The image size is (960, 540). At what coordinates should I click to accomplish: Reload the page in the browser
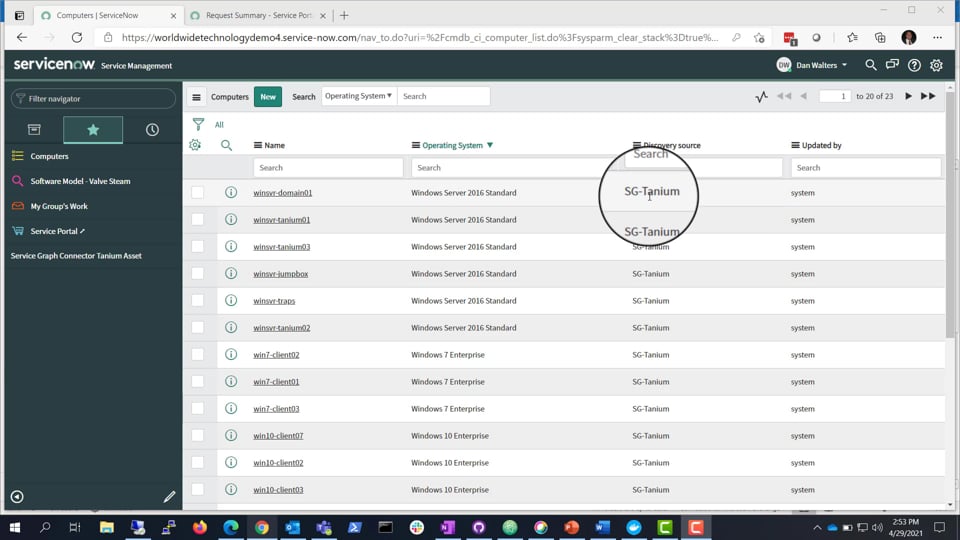pos(77,37)
